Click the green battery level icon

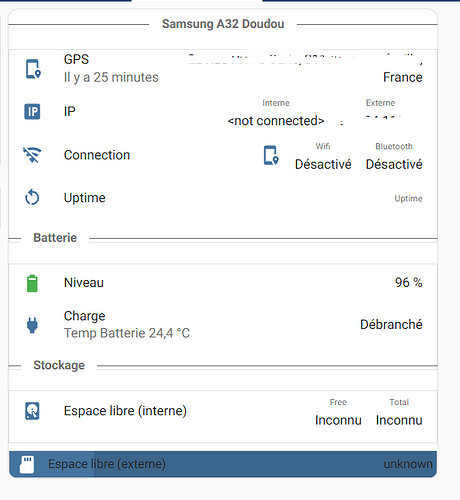[32, 283]
